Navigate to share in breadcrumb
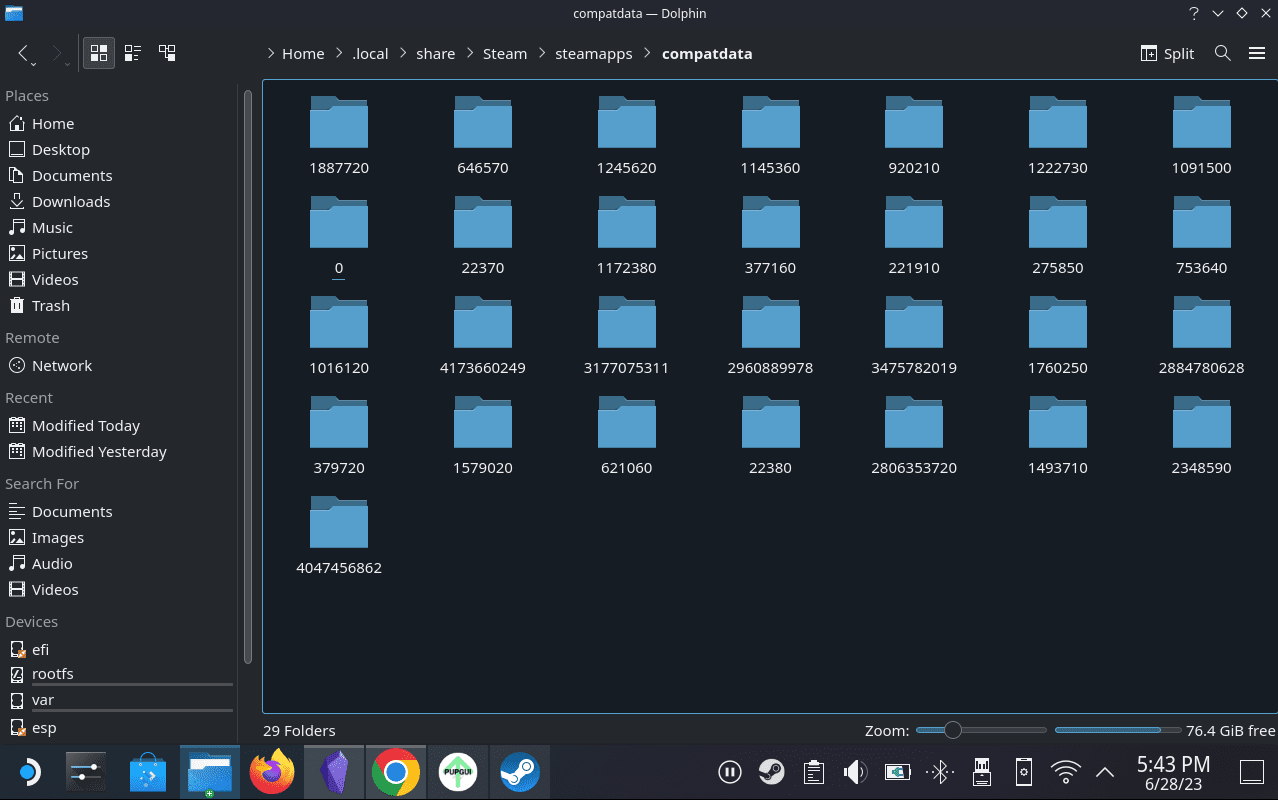 pos(435,54)
